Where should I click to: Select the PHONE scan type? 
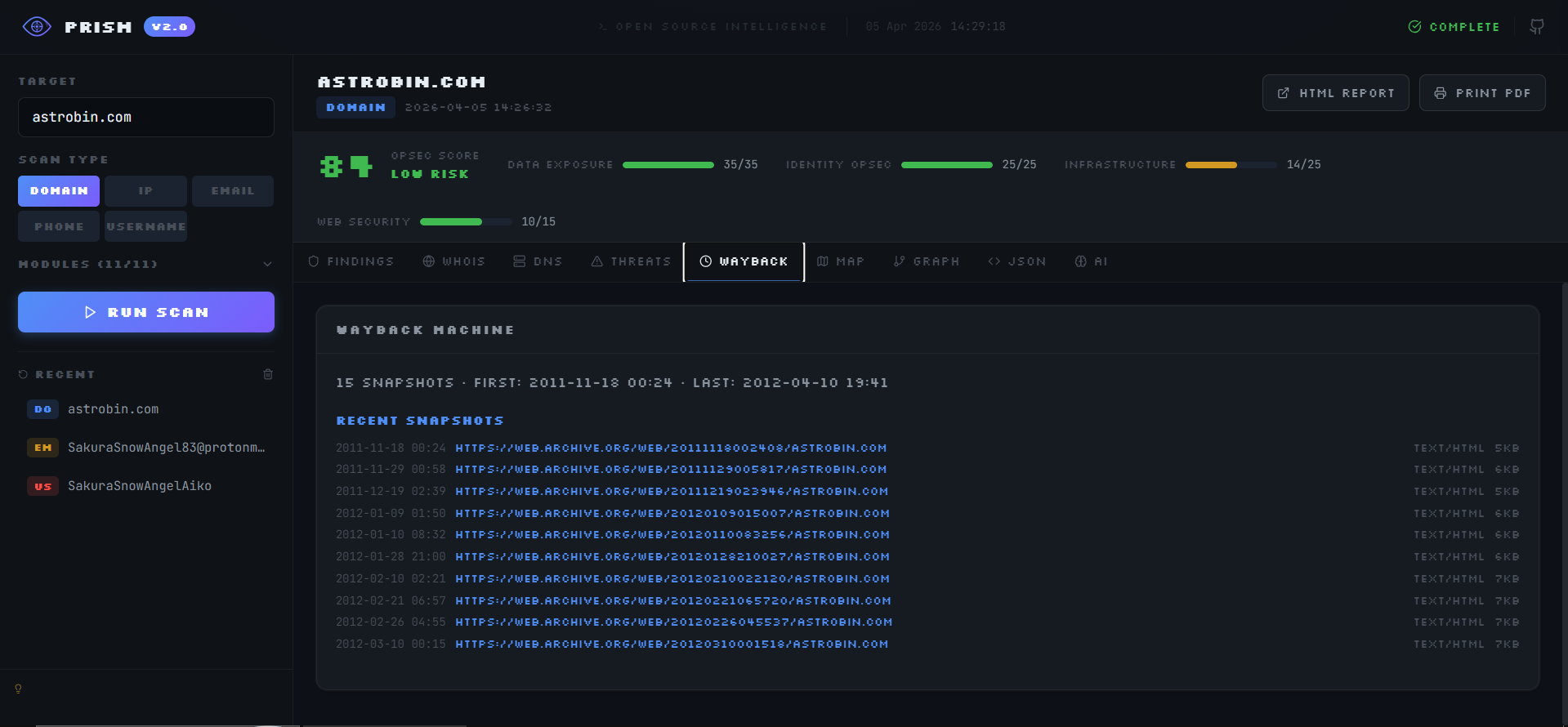click(59, 226)
